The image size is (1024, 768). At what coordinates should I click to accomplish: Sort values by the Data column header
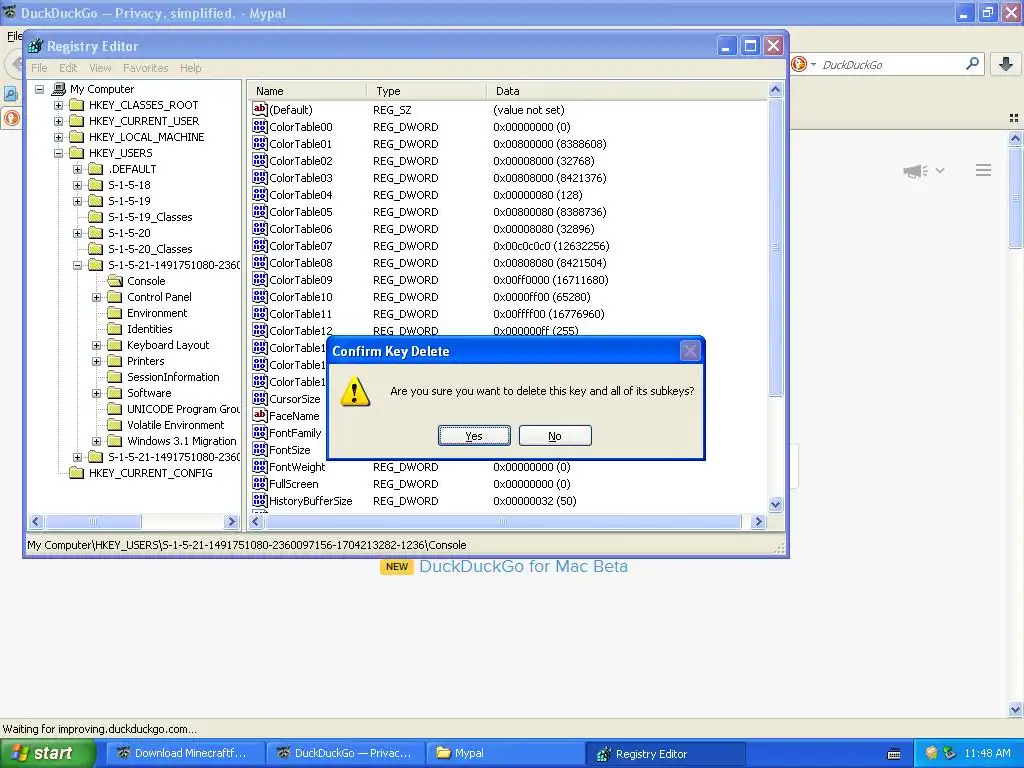627,91
